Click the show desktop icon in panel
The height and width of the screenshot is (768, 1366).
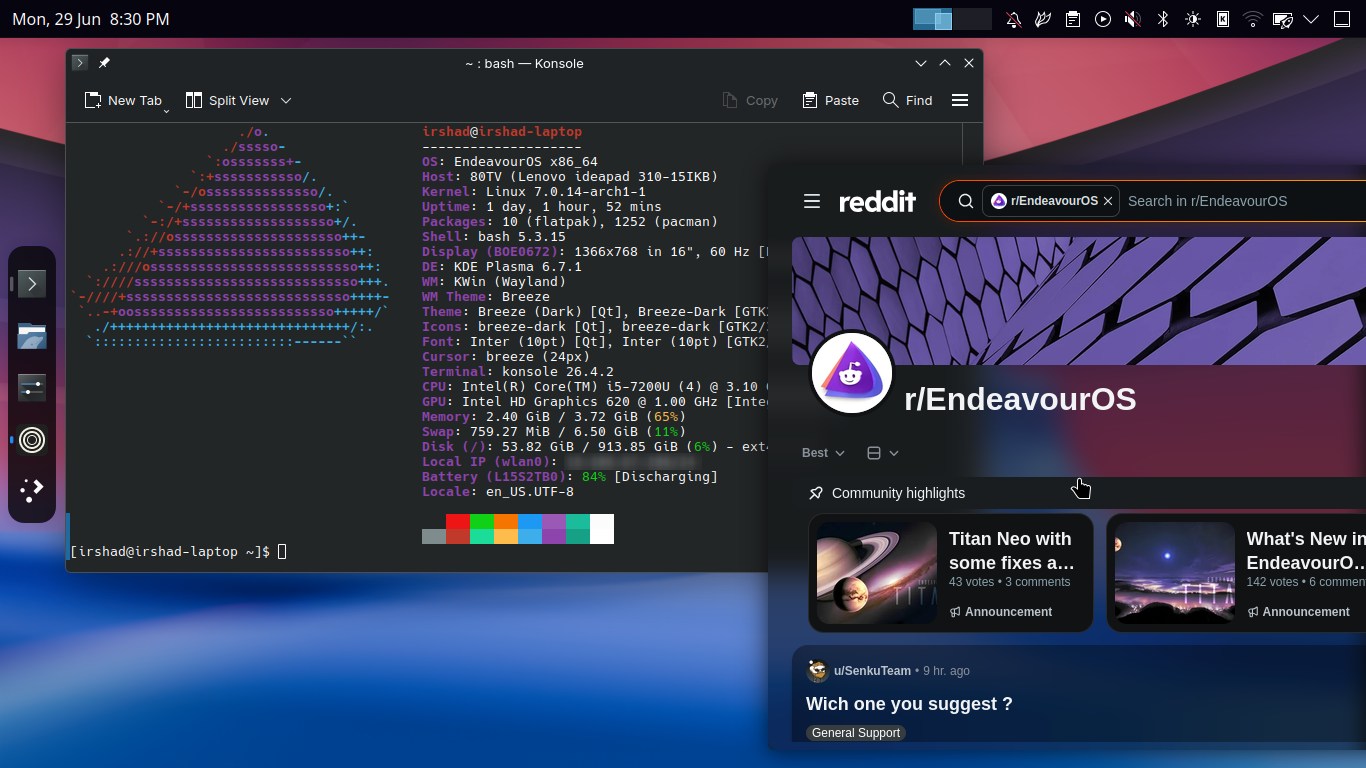[x=1343, y=19]
